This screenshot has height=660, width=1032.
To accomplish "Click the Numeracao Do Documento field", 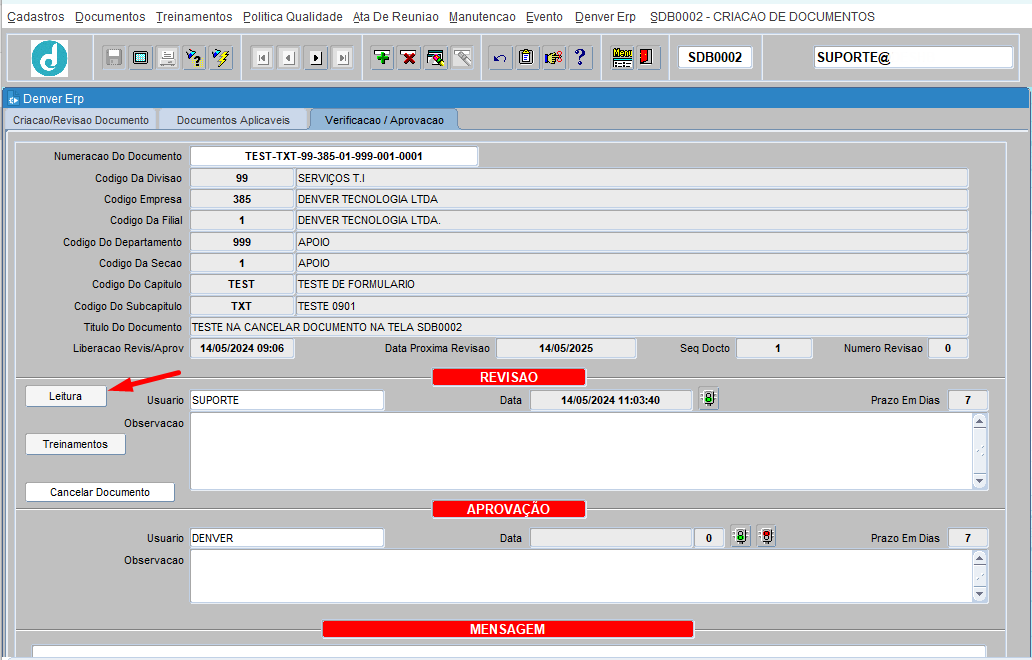I will (x=334, y=156).
